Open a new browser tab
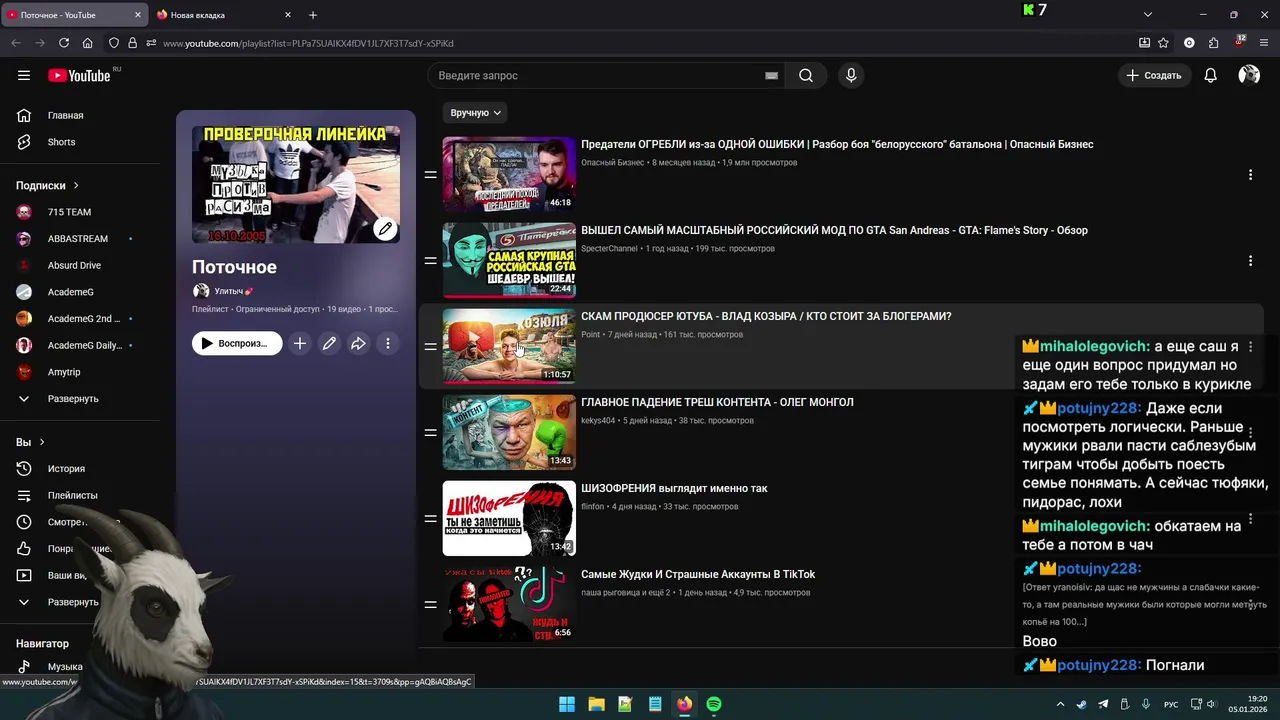The height and width of the screenshot is (720, 1280). pyautogui.click(x=313, y=15)
